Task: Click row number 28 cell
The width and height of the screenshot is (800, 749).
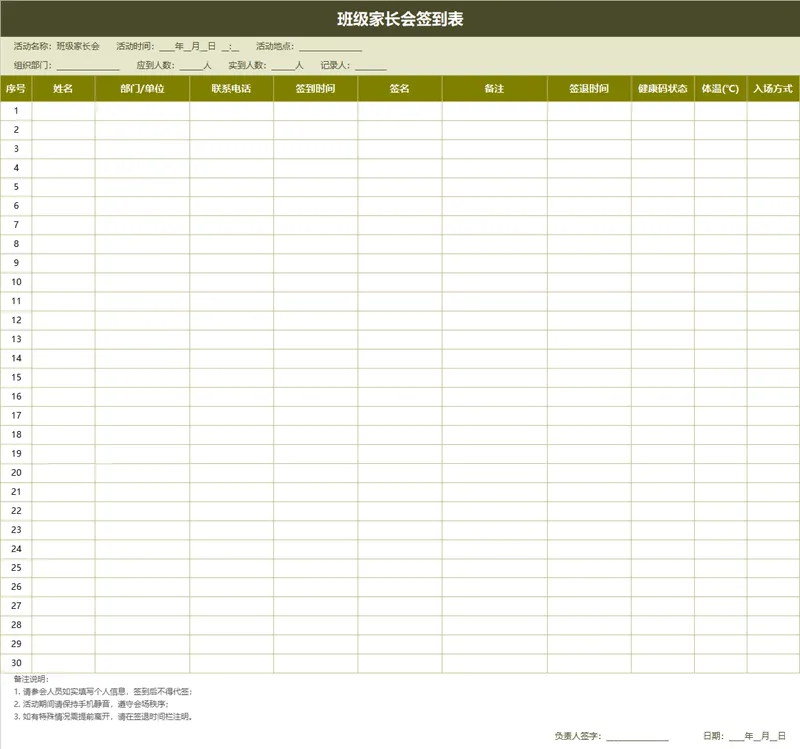Action: click(16, 625)
